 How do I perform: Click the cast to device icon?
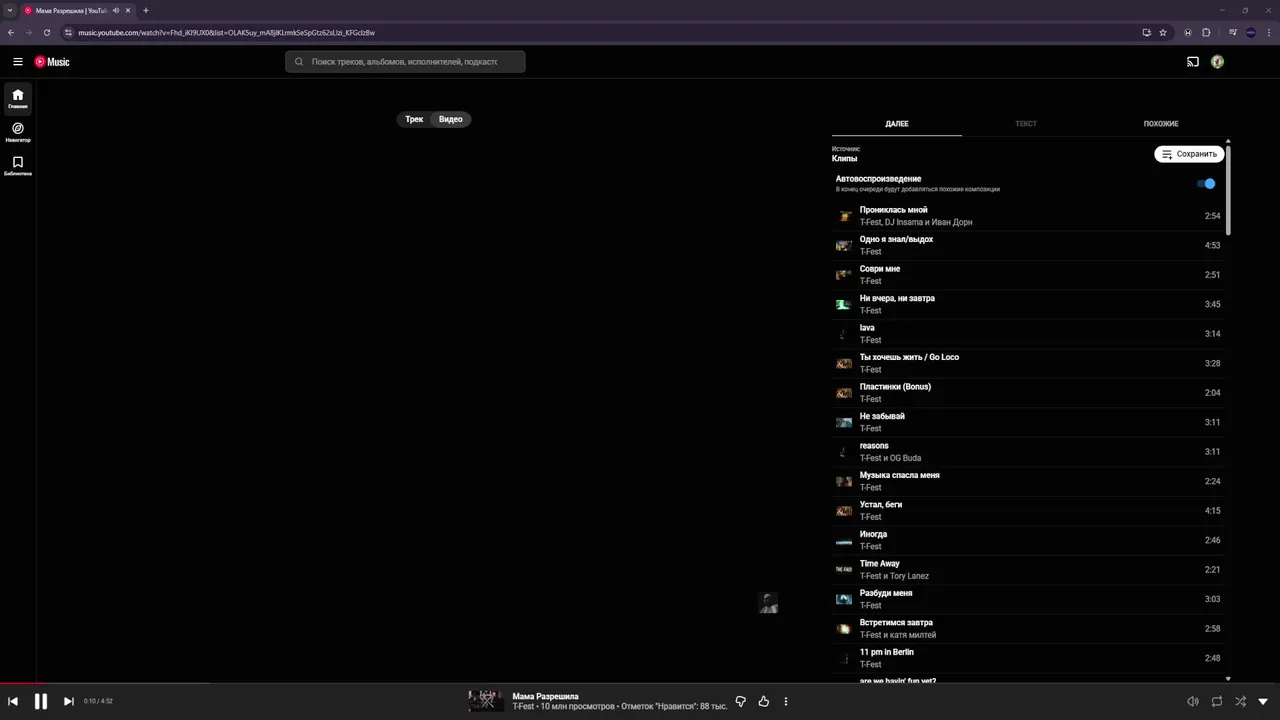point(1192,62)
